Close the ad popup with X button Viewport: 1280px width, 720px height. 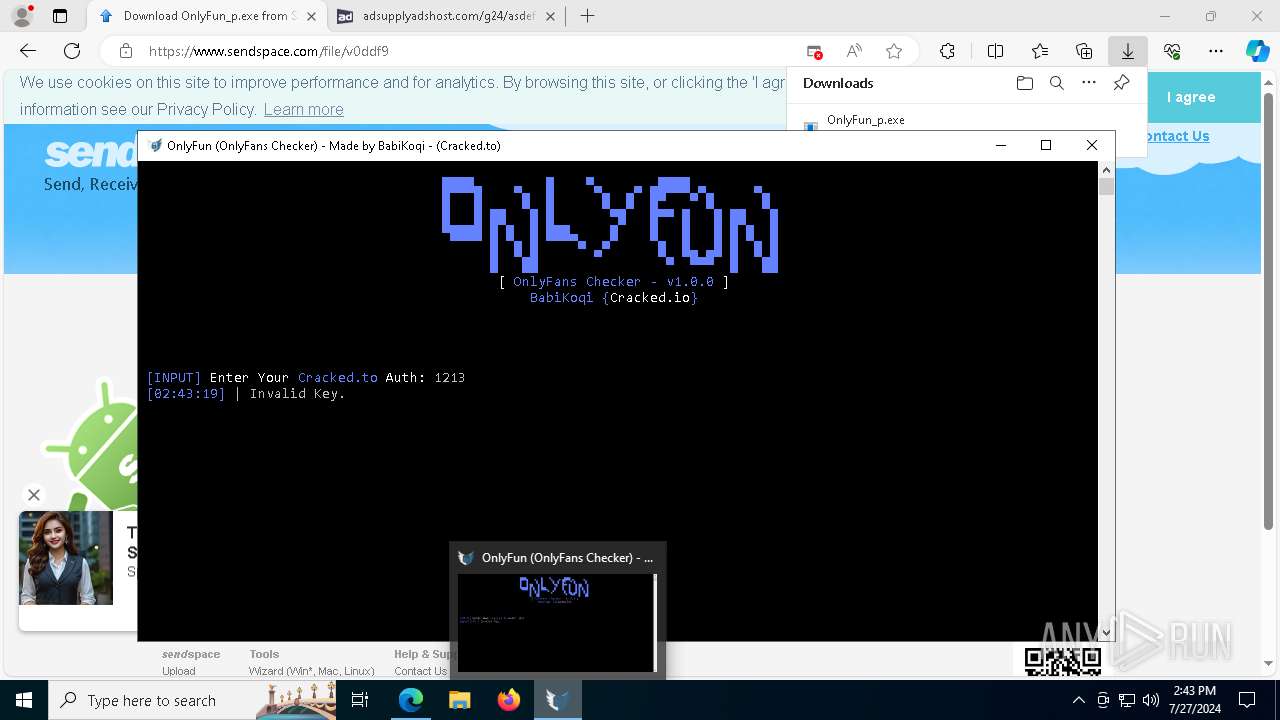coord(34,494)
